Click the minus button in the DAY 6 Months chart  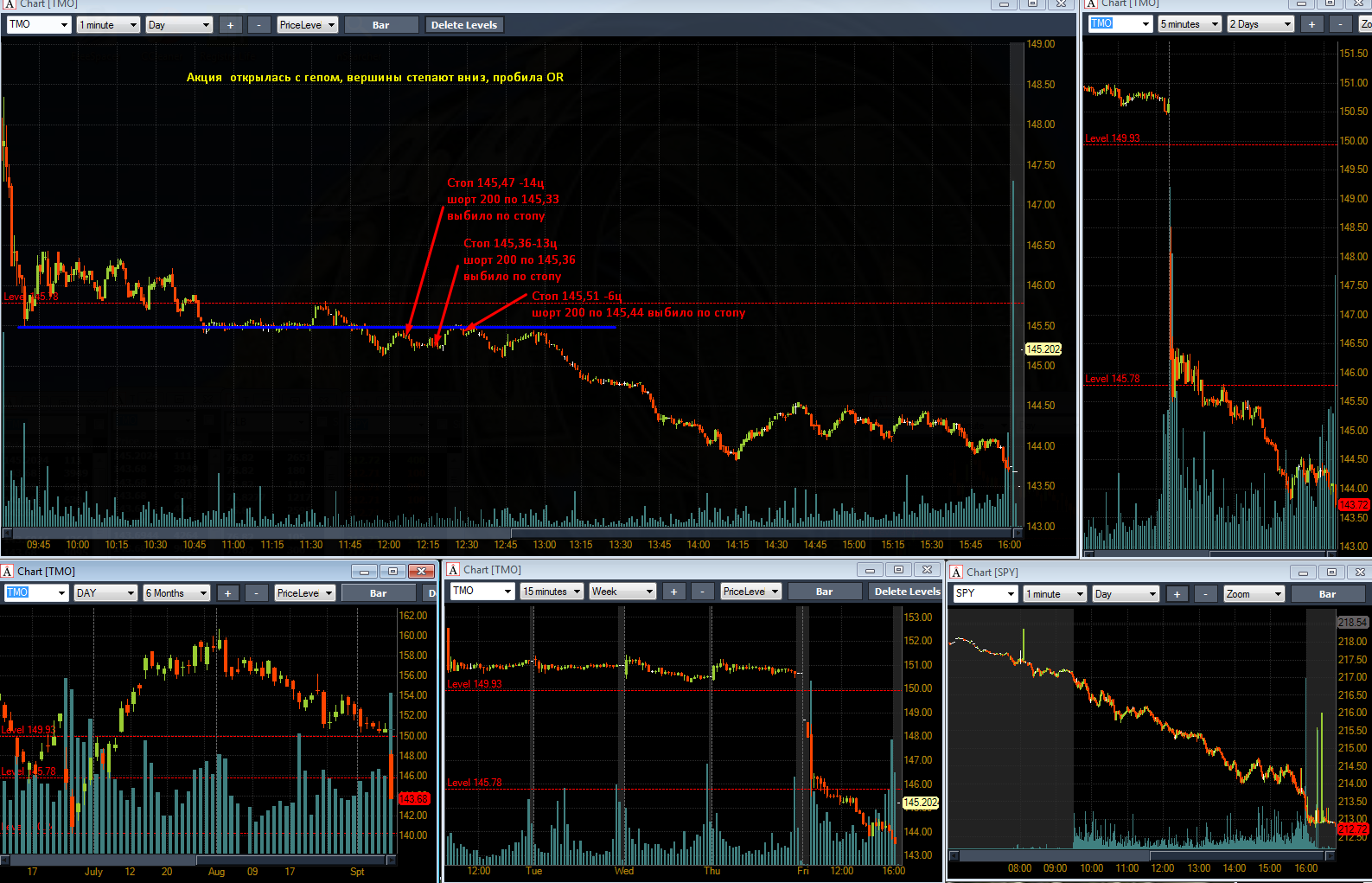(257, 593)
